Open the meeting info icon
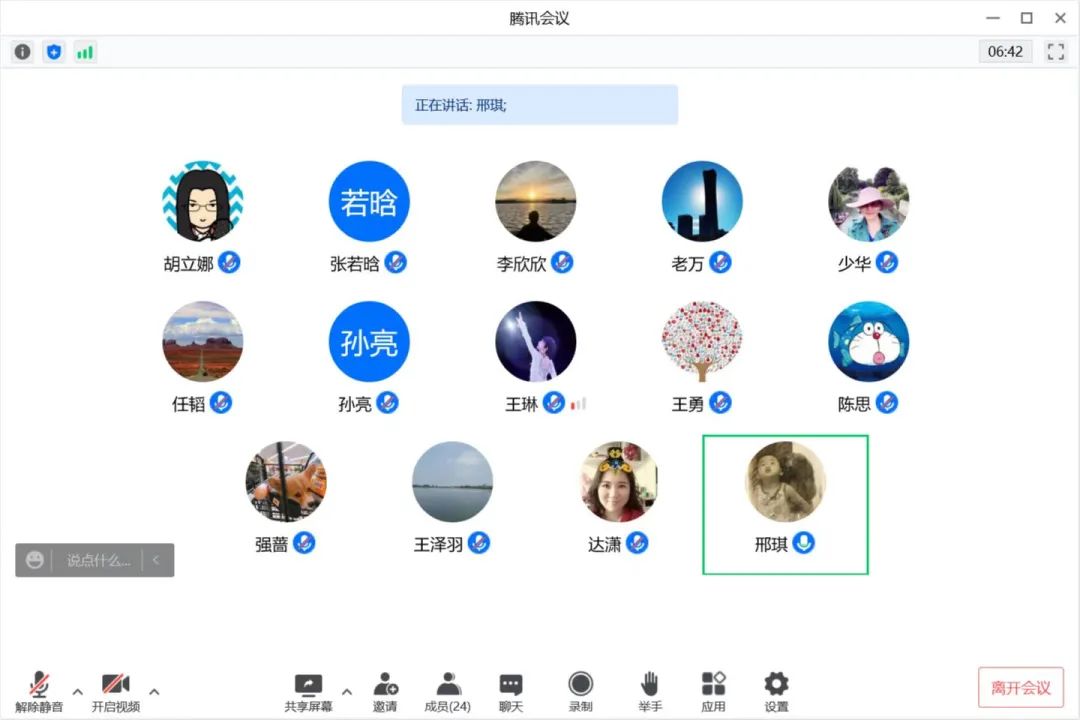This screenshot has height=720, width=1080. (23, 52)
